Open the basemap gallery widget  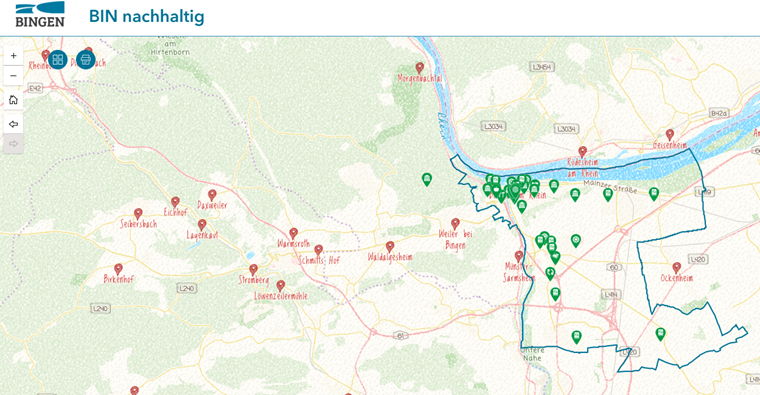point(58,60)
